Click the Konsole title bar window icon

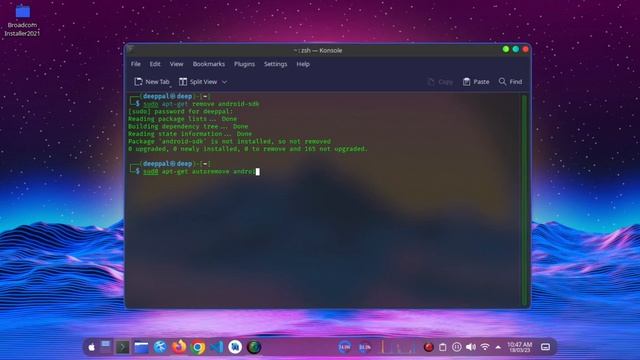(x=131, y=49)
